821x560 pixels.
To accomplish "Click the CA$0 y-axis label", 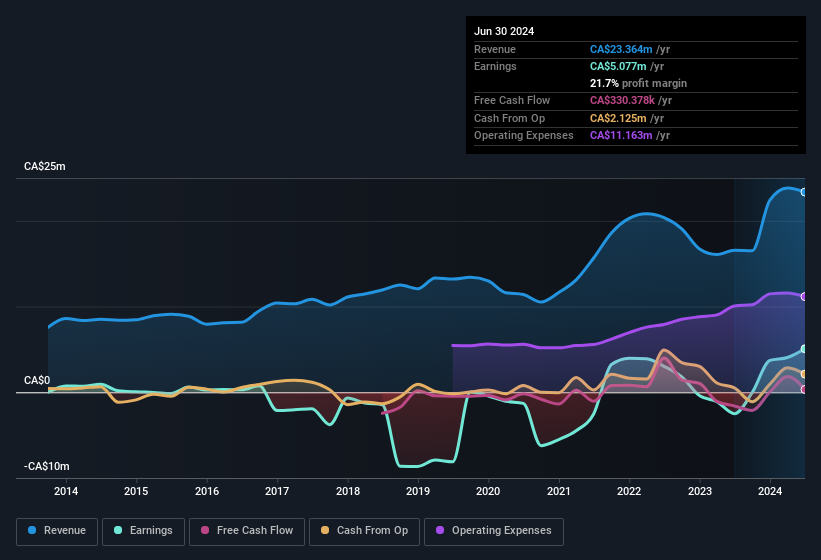I will pos(37,380).
